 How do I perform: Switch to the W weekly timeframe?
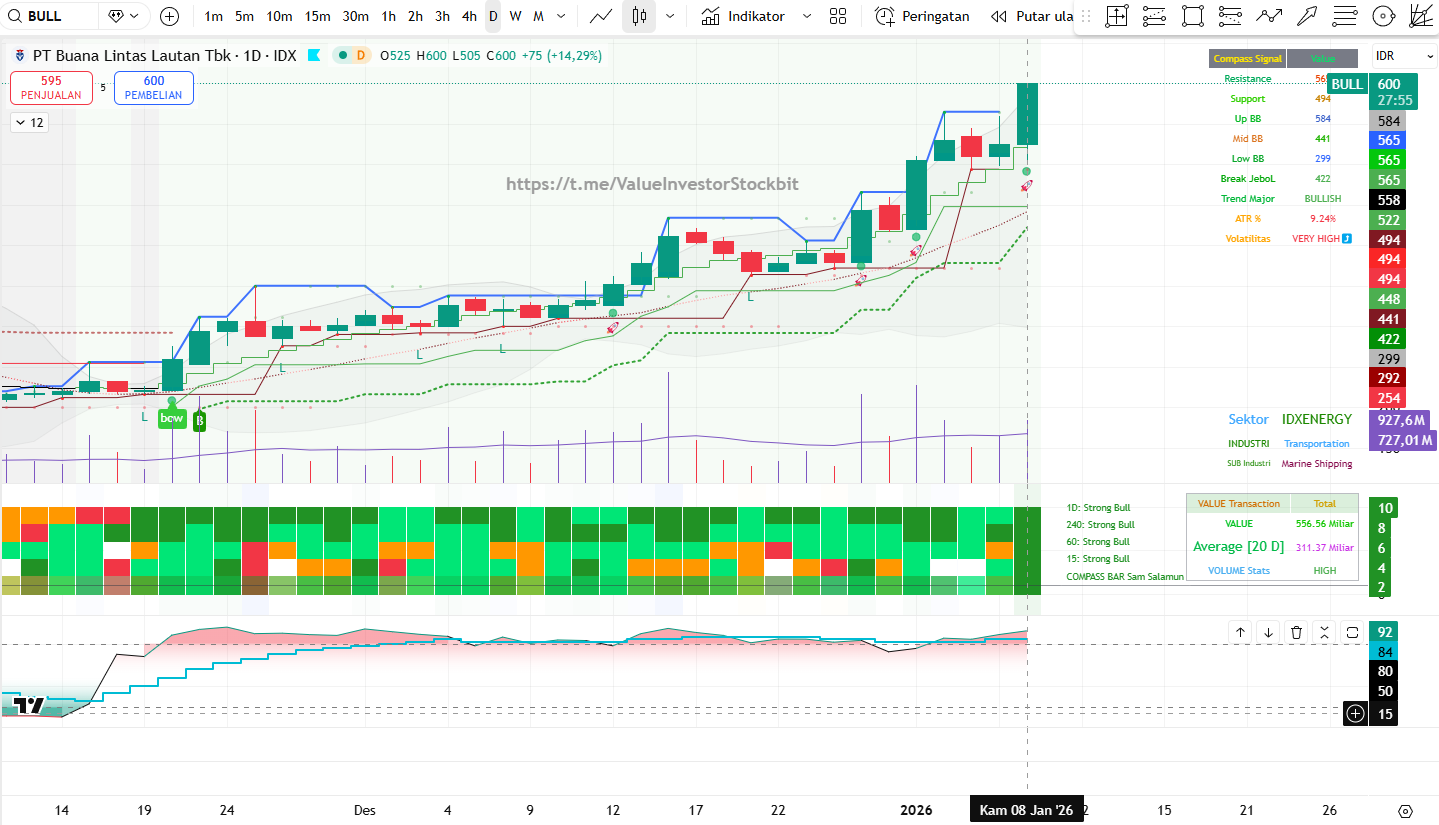515,16
